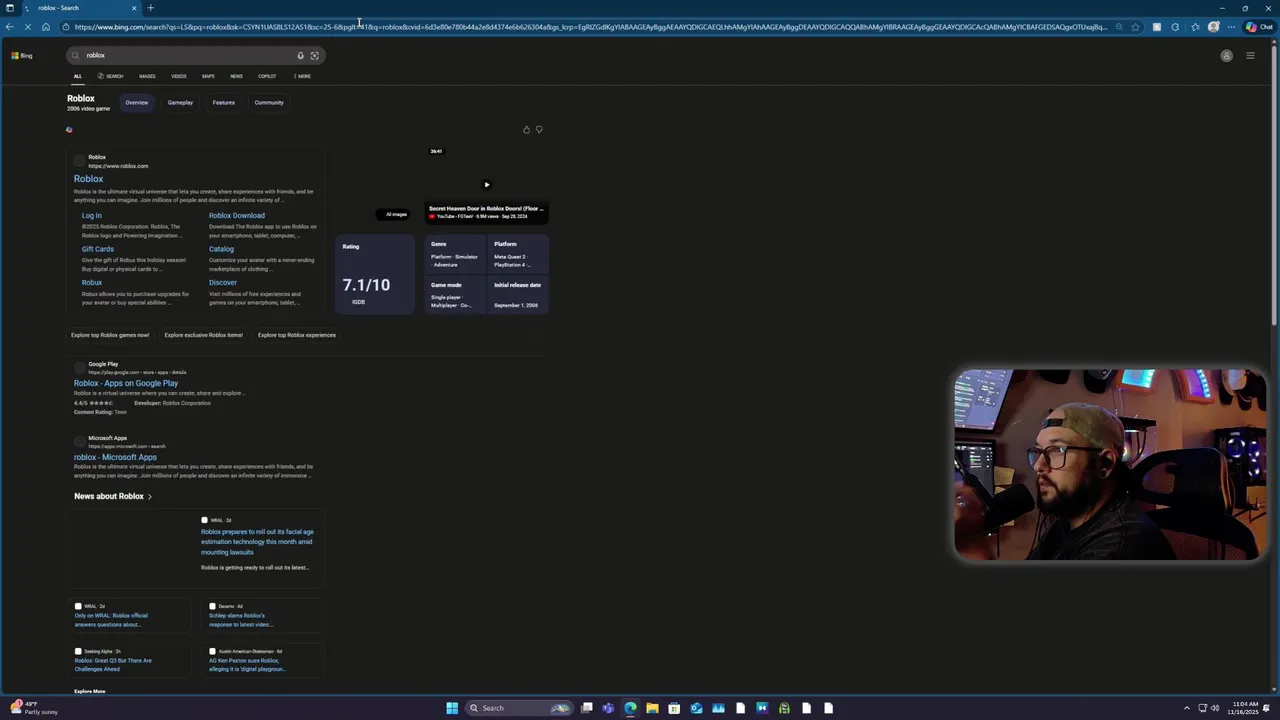Screen dimensions: 1280x720
Task: Play the Secret Heaven Door video
Action: tap(486, 184)
